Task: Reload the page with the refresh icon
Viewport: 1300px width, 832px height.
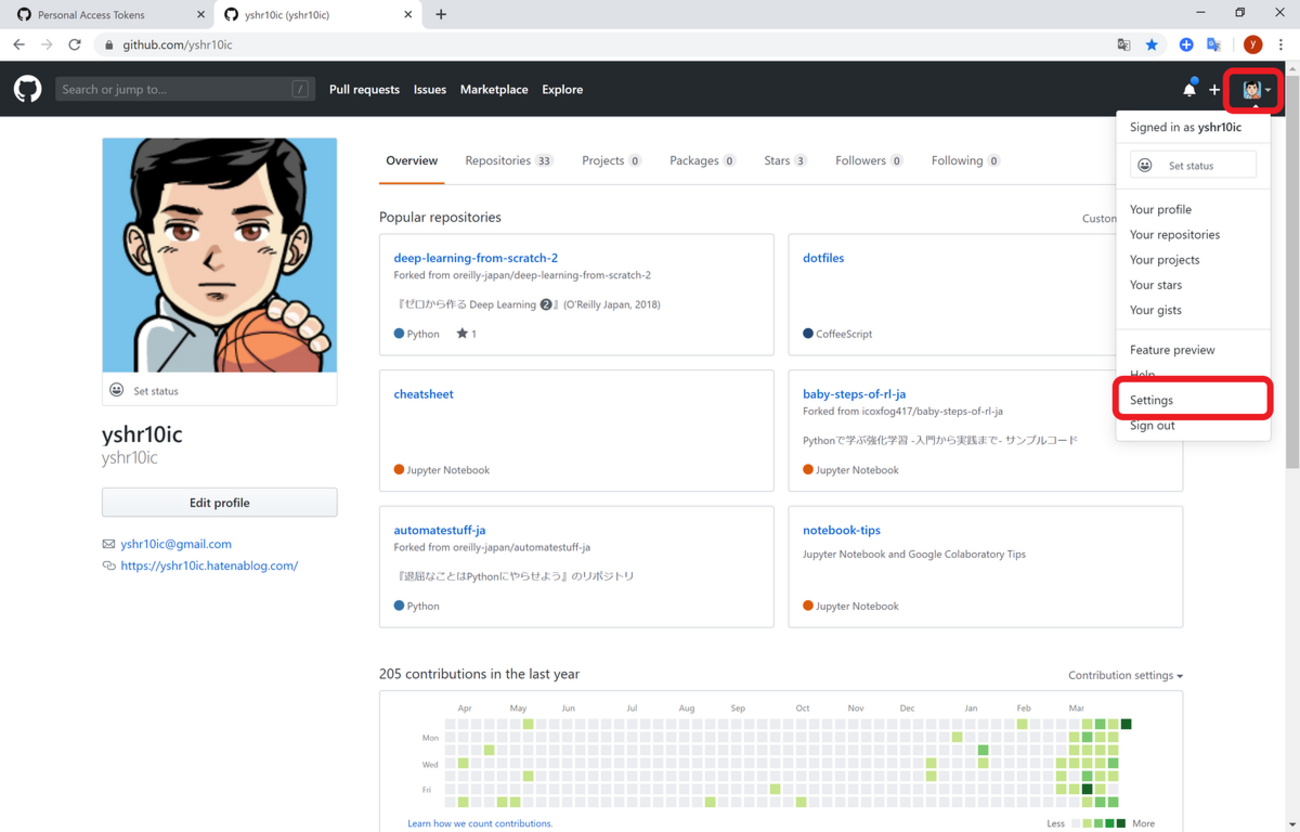Action: tap(74, 45)
